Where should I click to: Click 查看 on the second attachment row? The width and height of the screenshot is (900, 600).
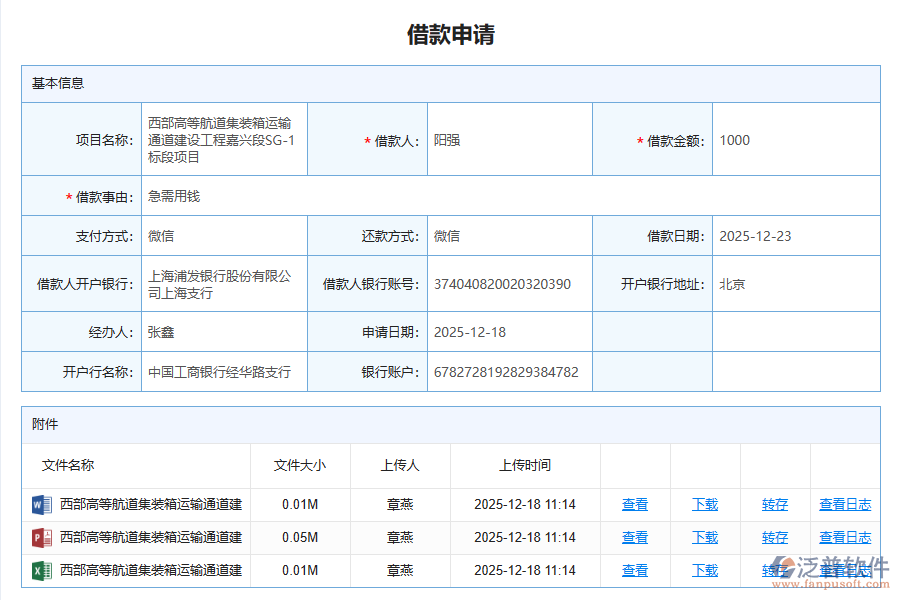coord(634,538)
